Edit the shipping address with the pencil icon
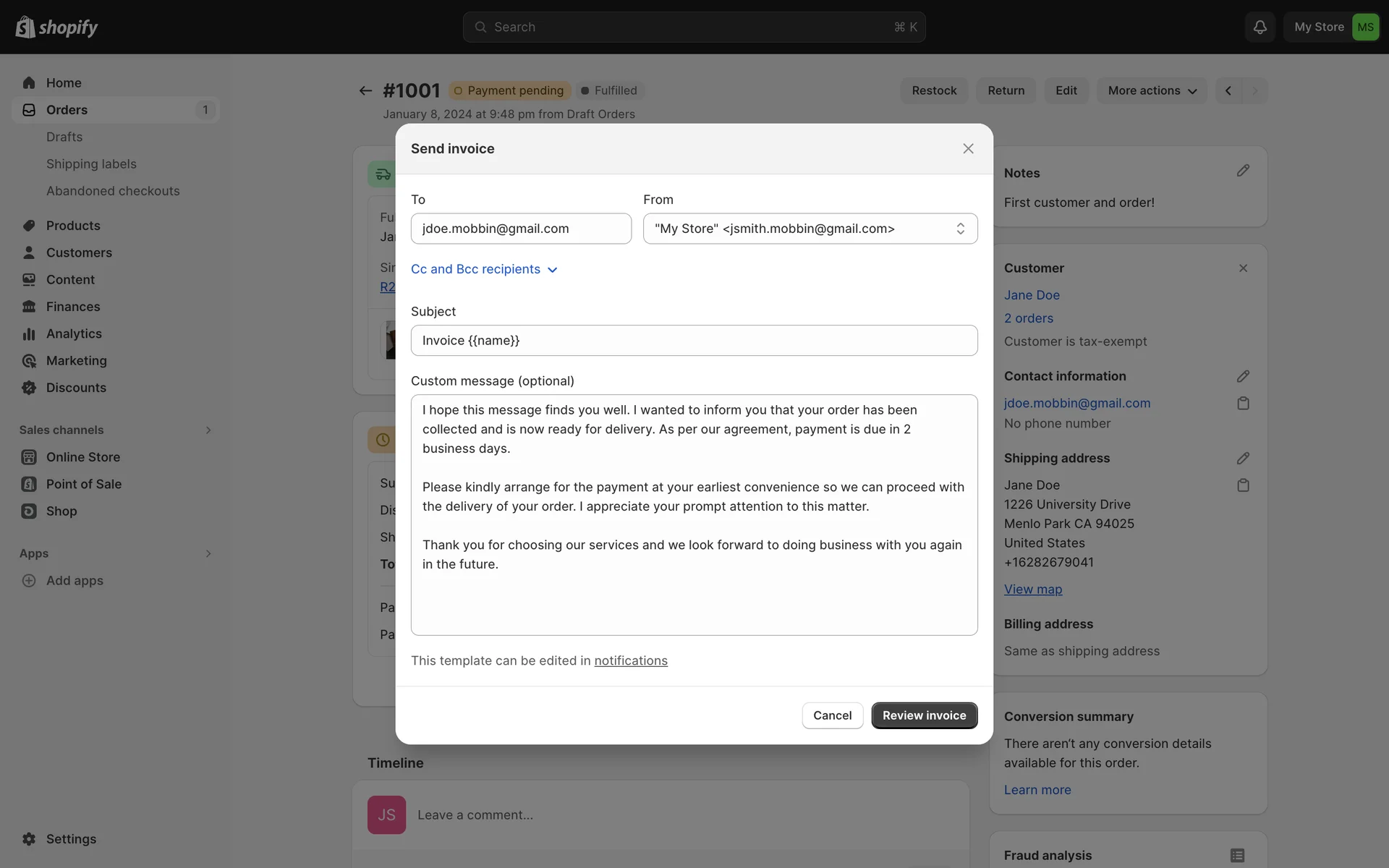 (x=1243, y=459)
